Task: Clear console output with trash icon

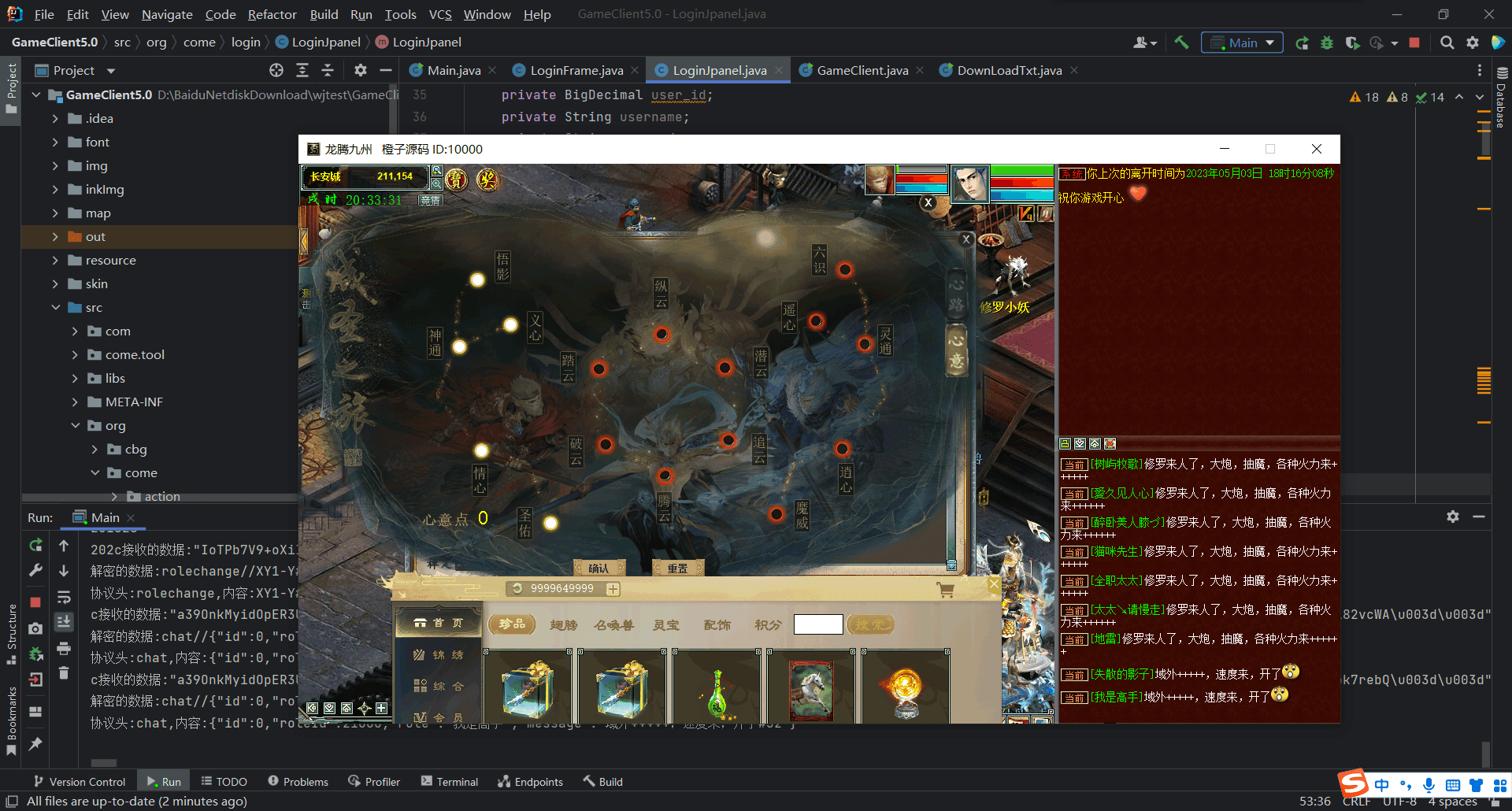Action: (x=64, y=673)
